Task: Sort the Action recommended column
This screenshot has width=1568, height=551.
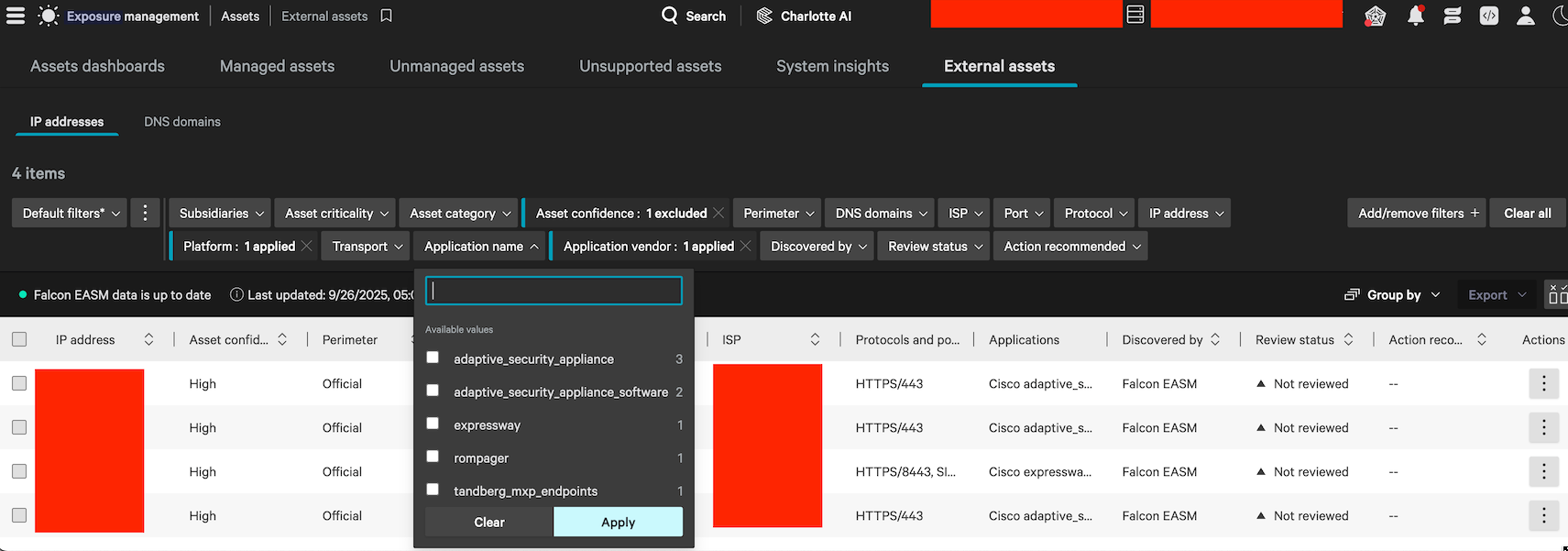Action: (x=1482, y=339)
